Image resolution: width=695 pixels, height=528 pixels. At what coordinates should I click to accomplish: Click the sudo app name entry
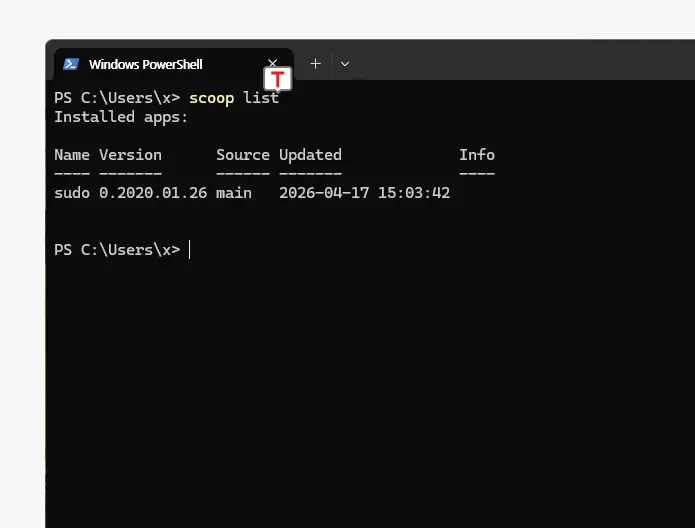pyautogui.click(x=72, y=193)
